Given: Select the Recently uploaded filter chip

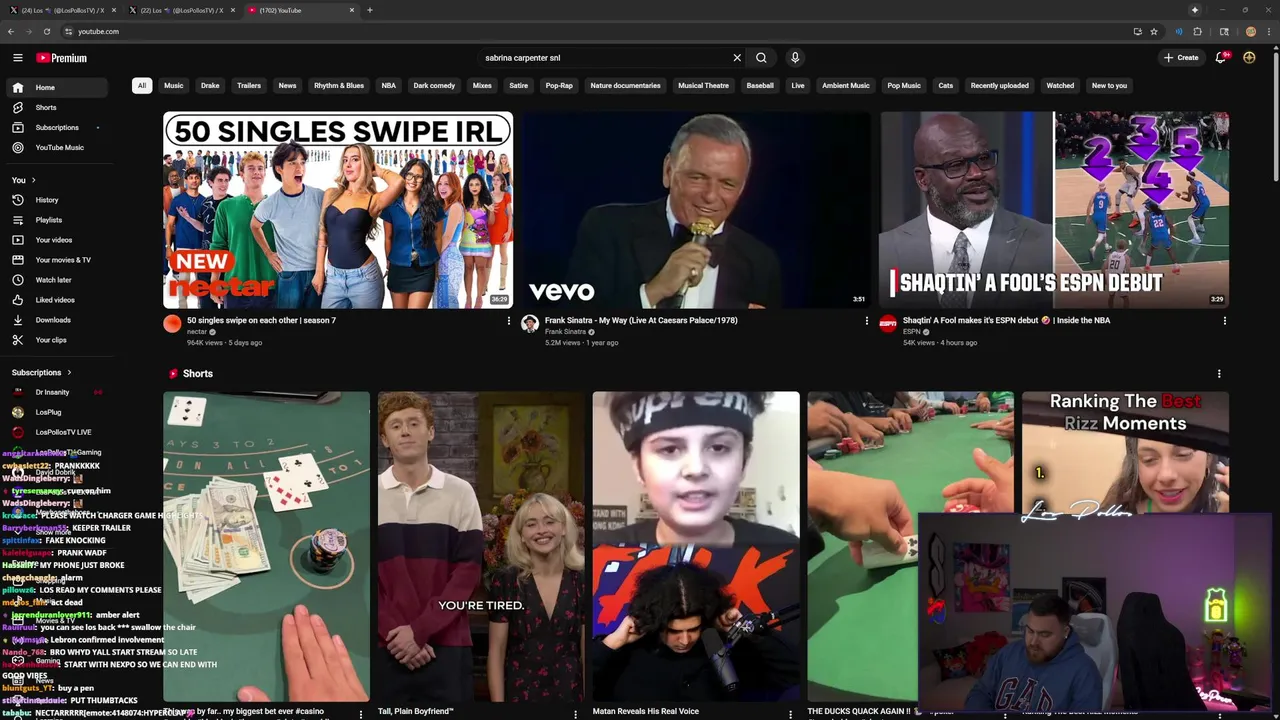Looking at the screenshot, I should [999, 86].
